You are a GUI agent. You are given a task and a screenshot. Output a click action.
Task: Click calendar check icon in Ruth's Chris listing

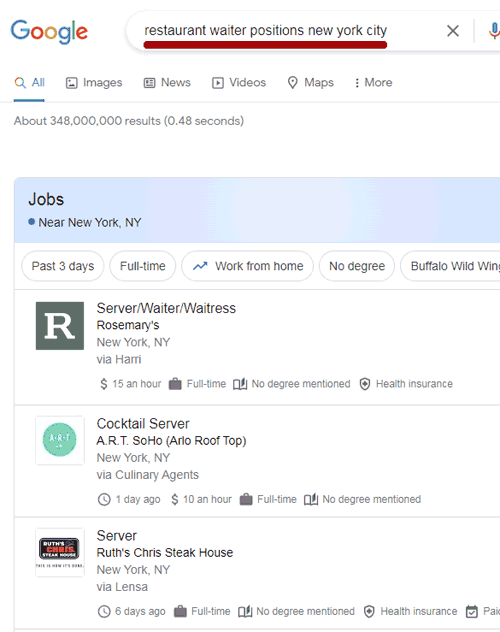pyautogui.click(x=472, y=611)
